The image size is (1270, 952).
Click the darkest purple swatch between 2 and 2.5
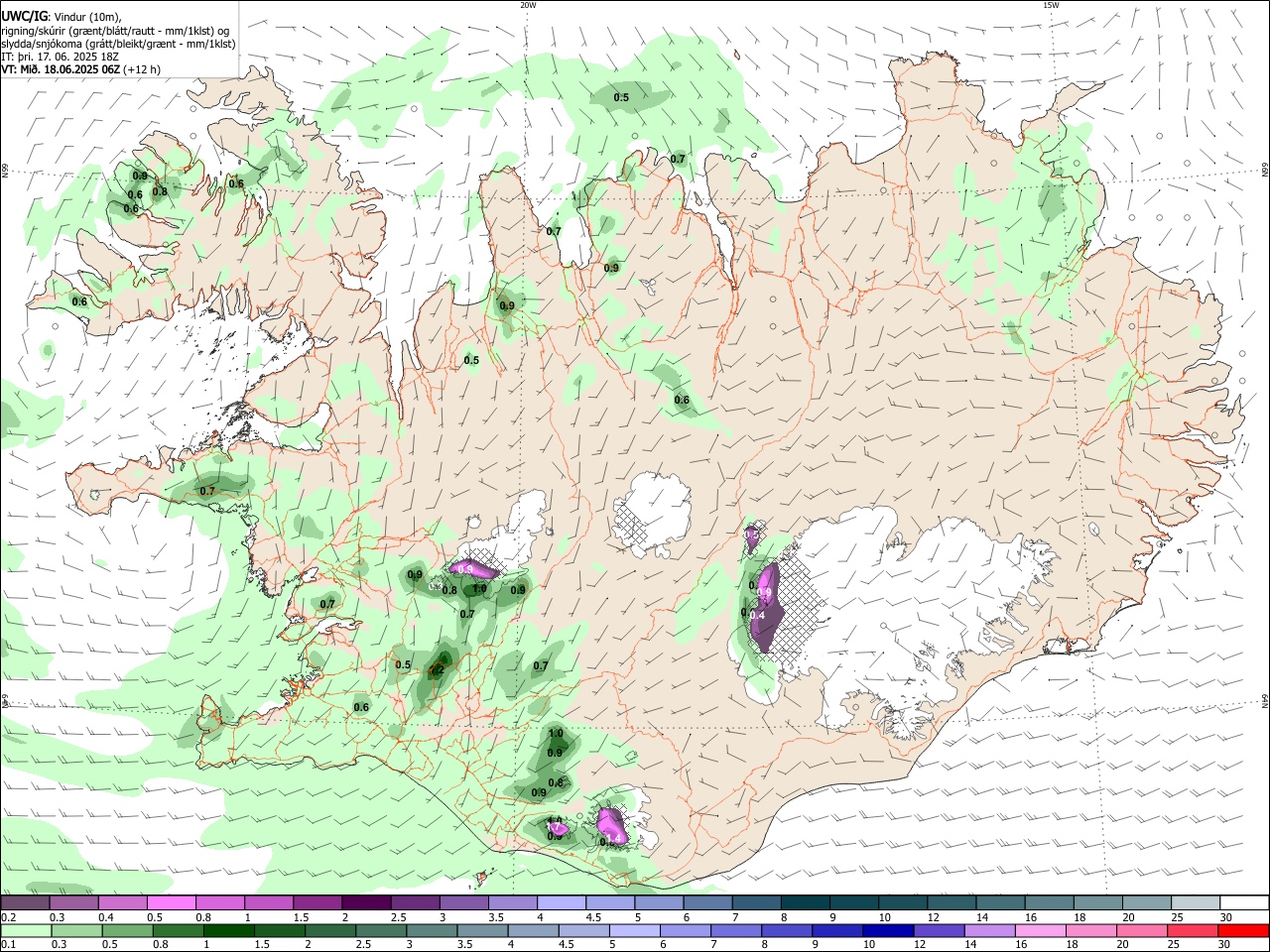364,902
